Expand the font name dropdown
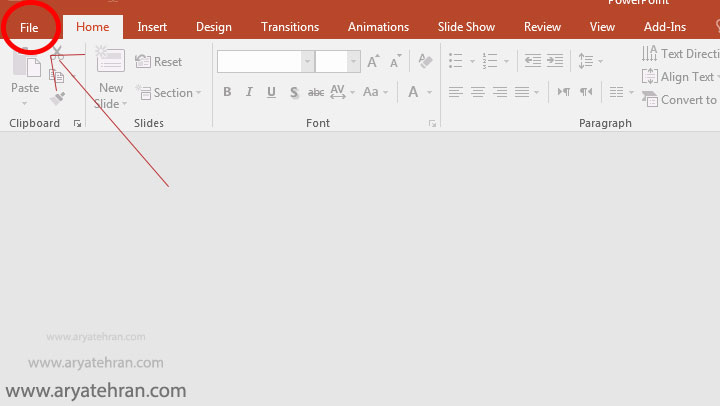Image resolution: width=720 pixels, height=406 pixels. pos(307,62)
